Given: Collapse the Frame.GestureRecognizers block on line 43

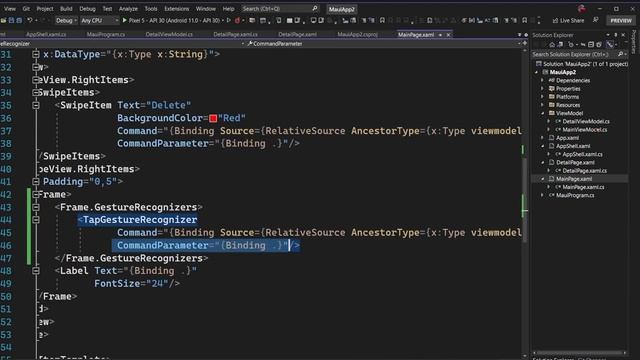Looking at the screenshot, I should tap(36, 207).
